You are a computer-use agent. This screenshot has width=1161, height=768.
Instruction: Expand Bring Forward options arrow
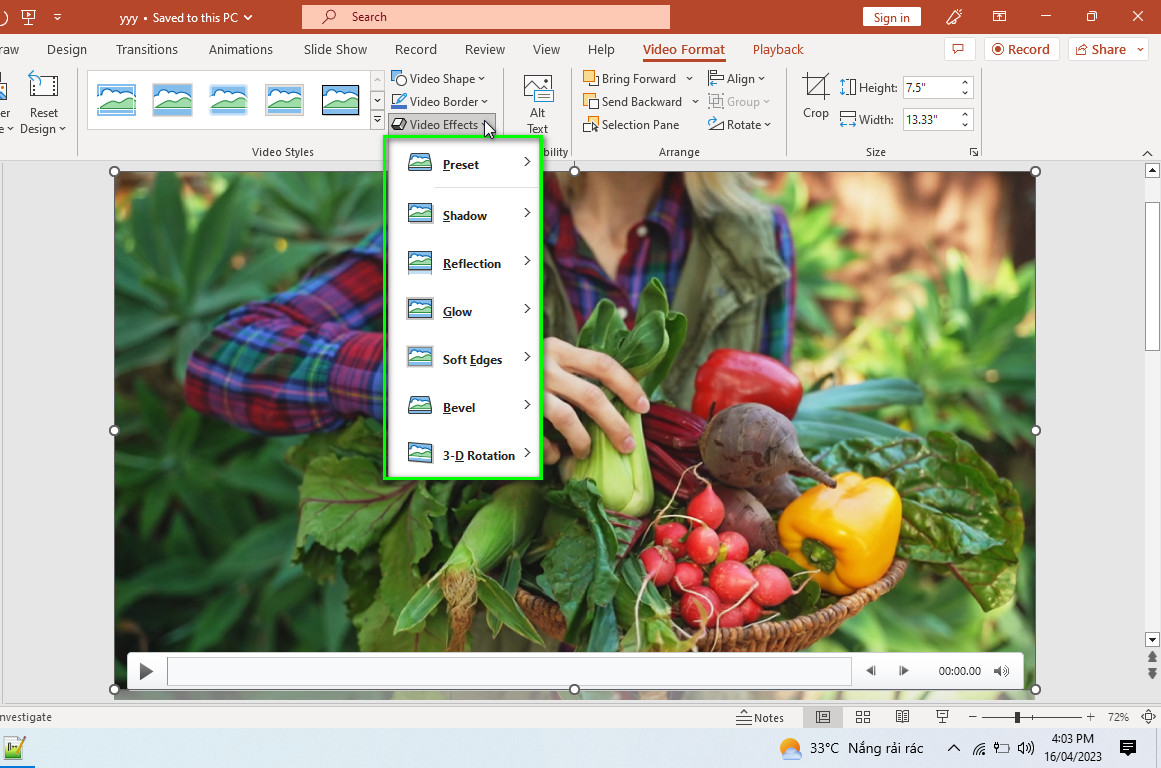click(x=689, y=79)
